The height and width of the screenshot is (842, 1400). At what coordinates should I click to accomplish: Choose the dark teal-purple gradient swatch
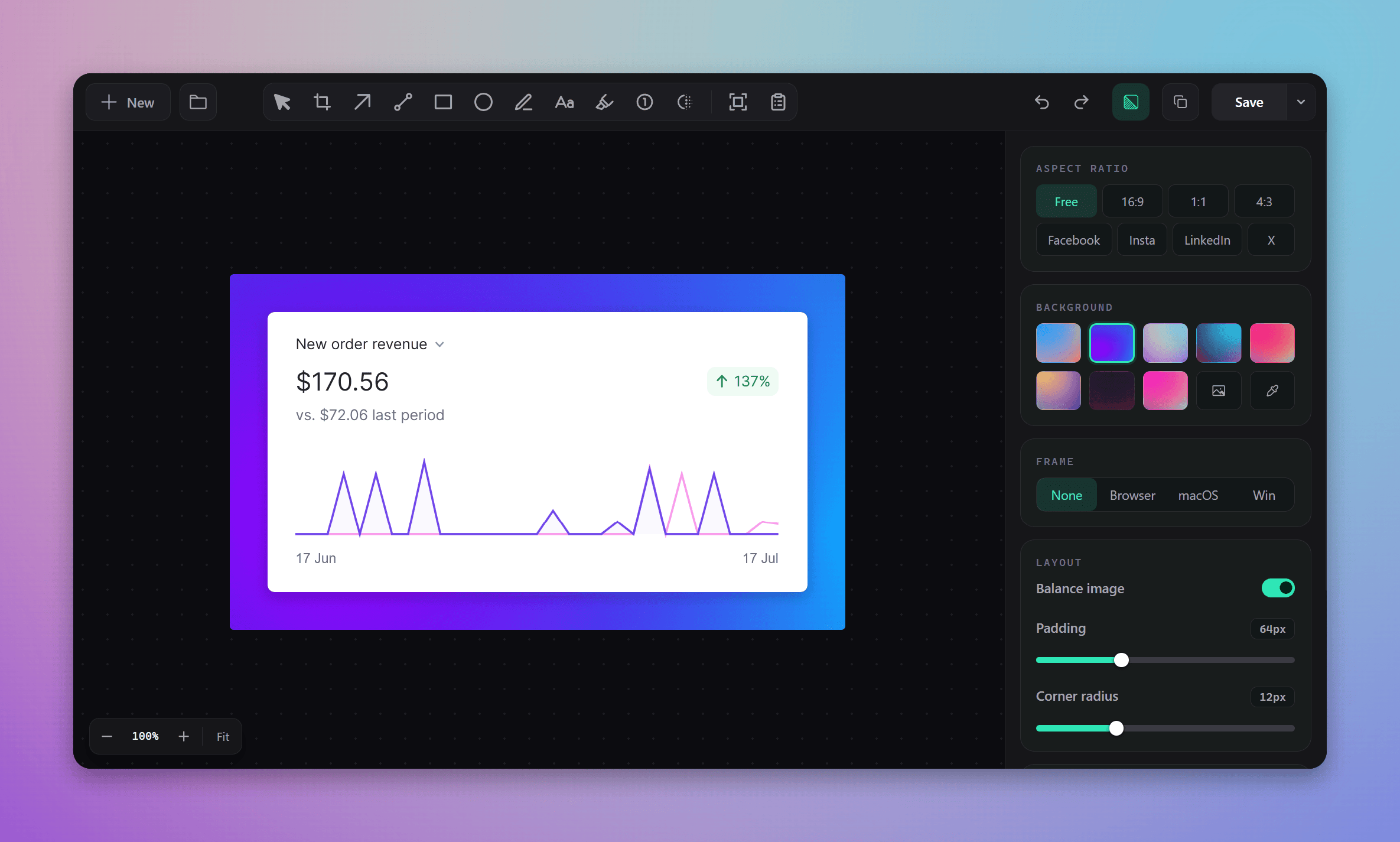coord(1219,343)
